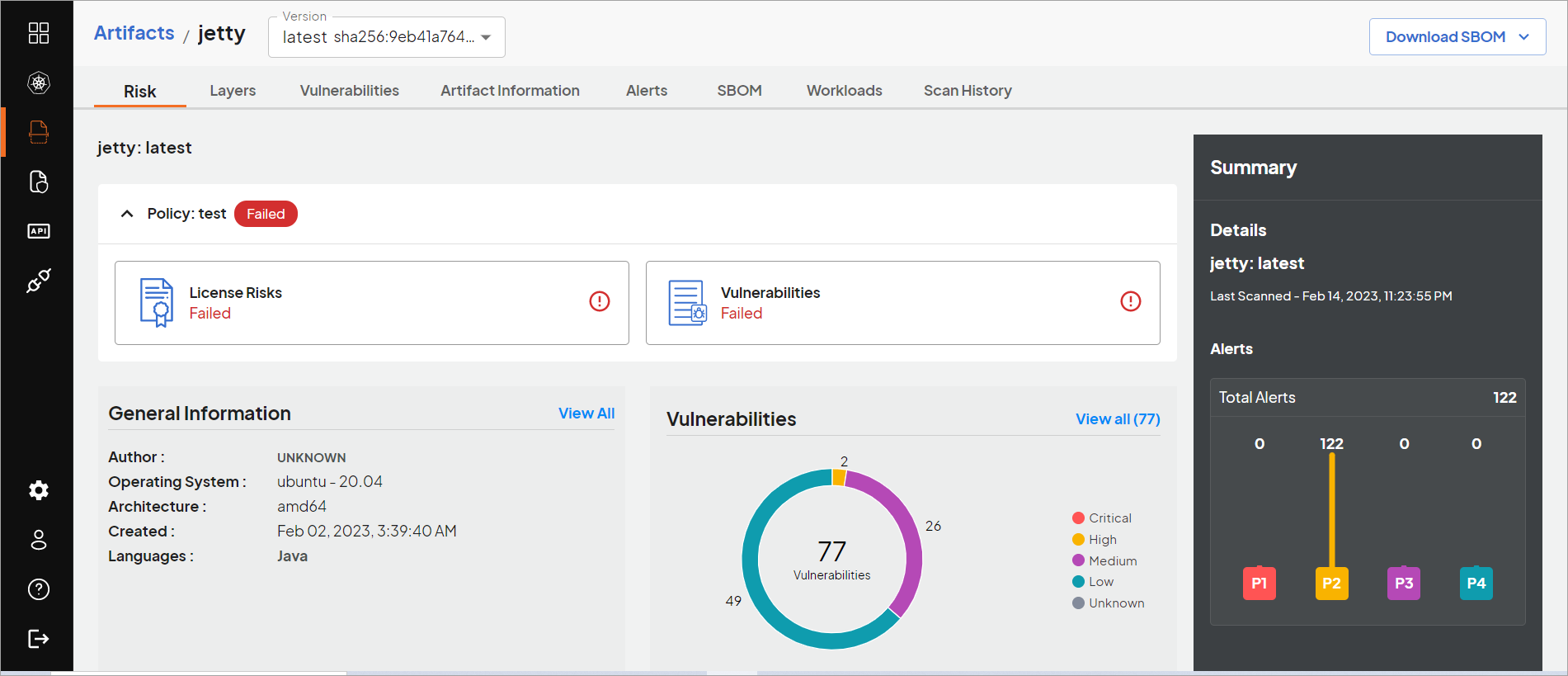
Task: Click the License Risks certificate icon
Action: 157,303
